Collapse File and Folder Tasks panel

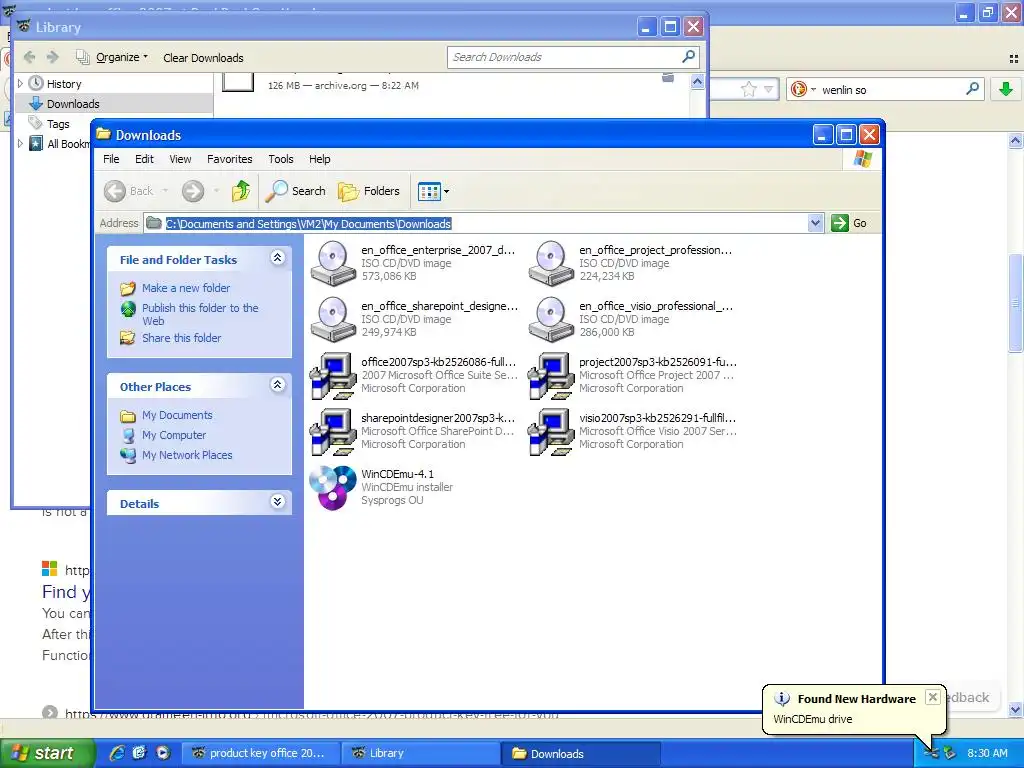click(278, 258)
